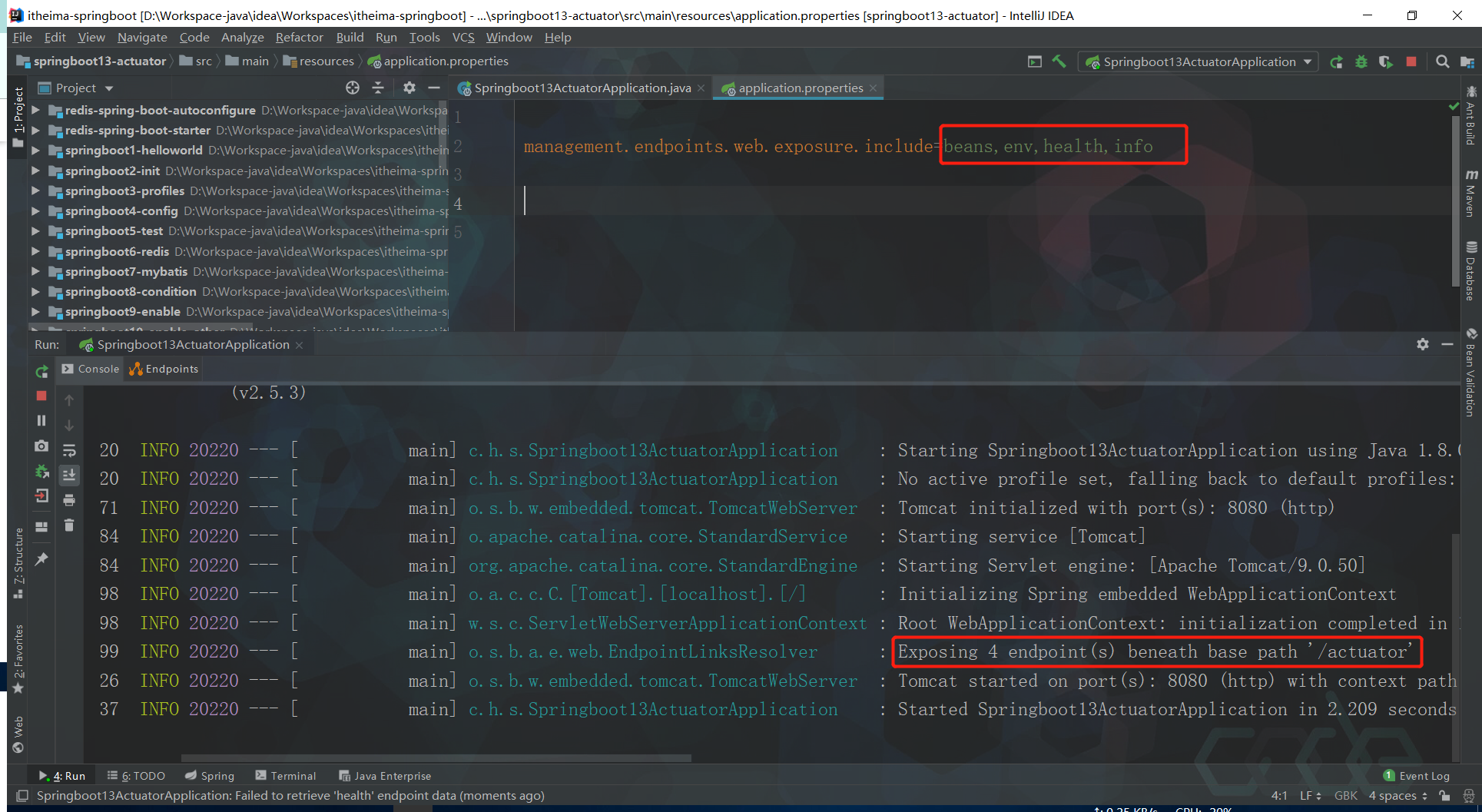Select the Console tab in Run panel
Screen dimensions: 1482x812
(x=91, y=369)
